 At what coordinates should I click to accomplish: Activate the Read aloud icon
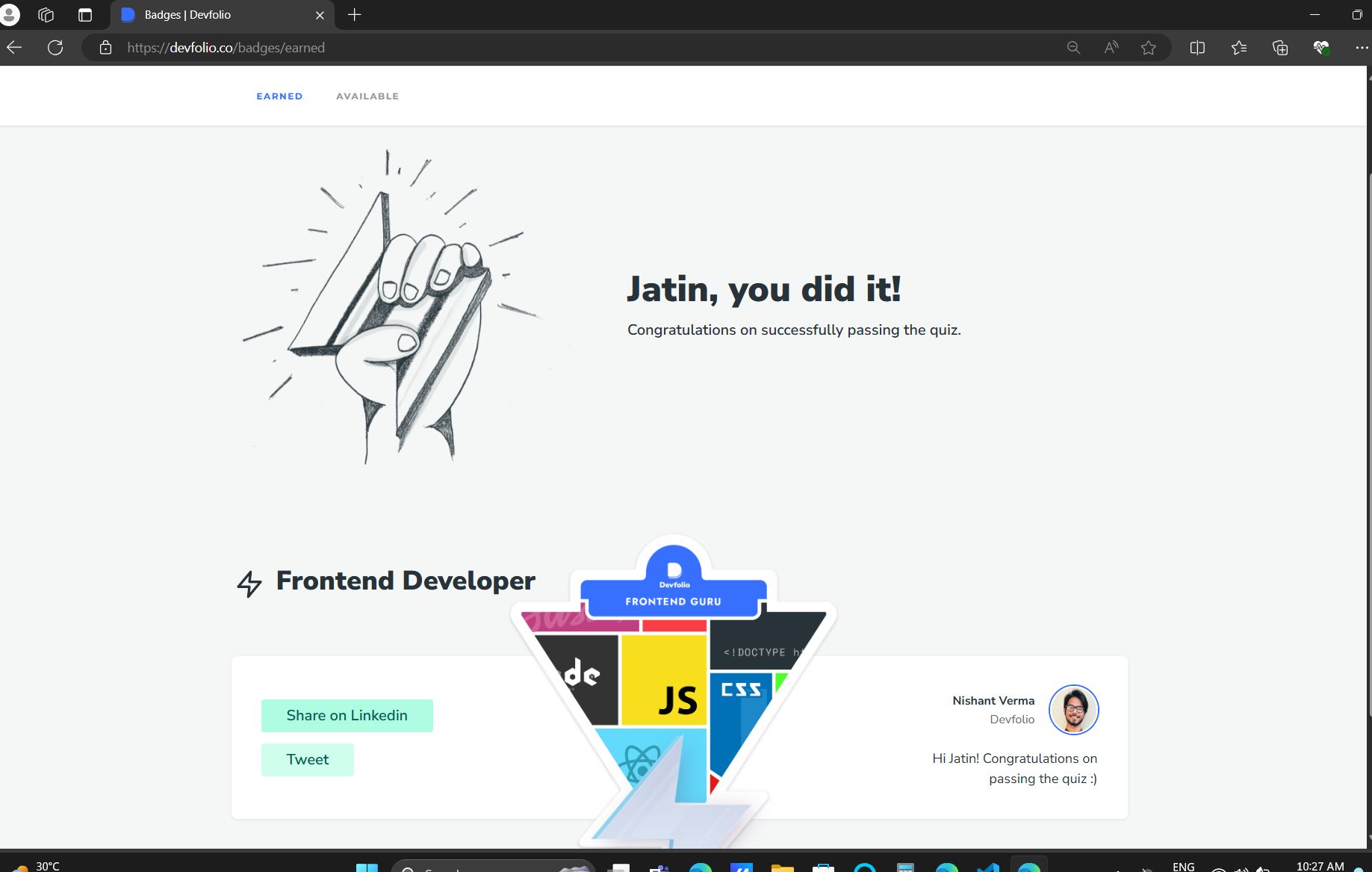pos(1111,47)
